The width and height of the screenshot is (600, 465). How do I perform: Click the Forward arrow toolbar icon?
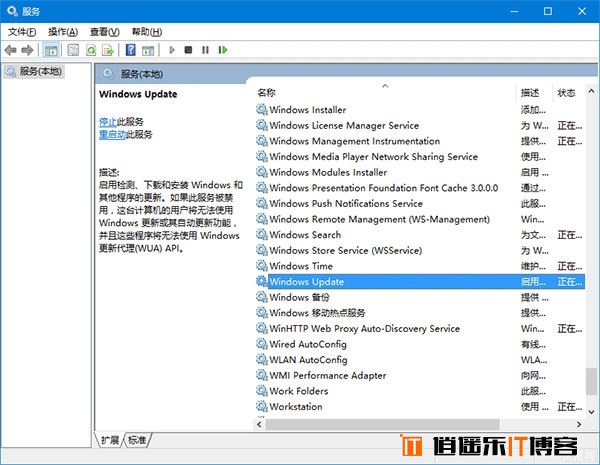(x=27, y=50)
